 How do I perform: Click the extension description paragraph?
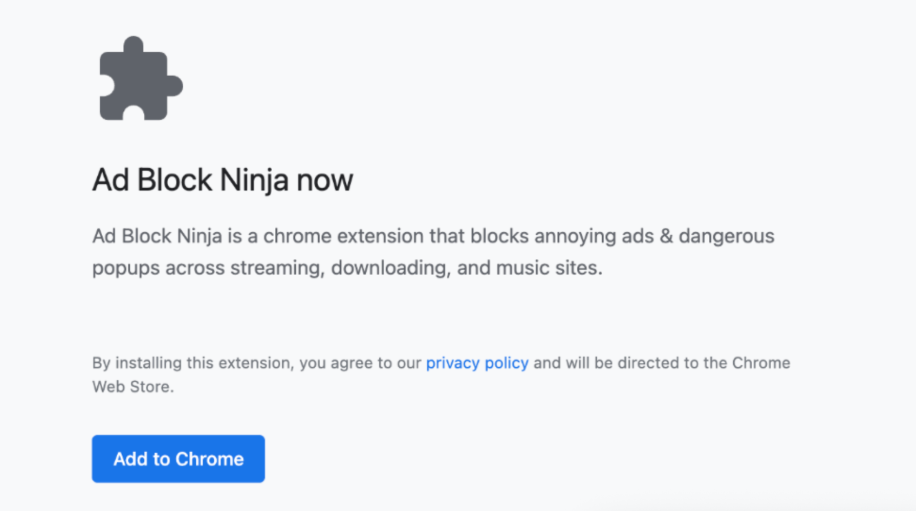coord(433,252)
